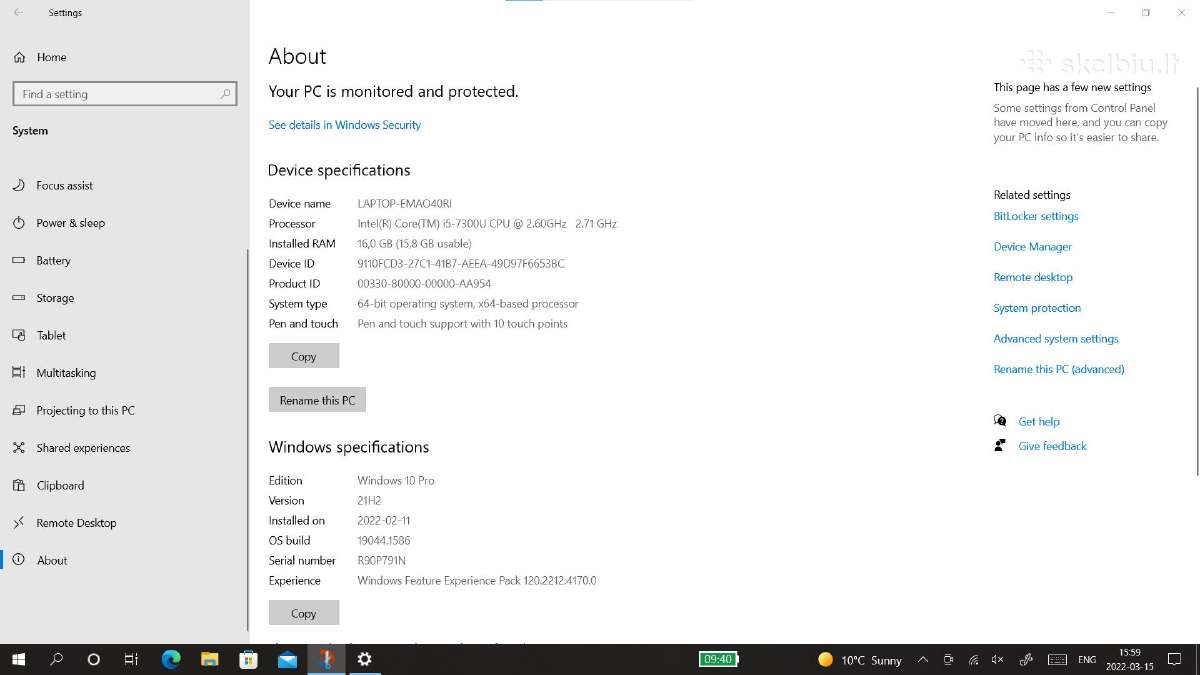
Task: Open Clipboard settings
Action: [60, 485]
